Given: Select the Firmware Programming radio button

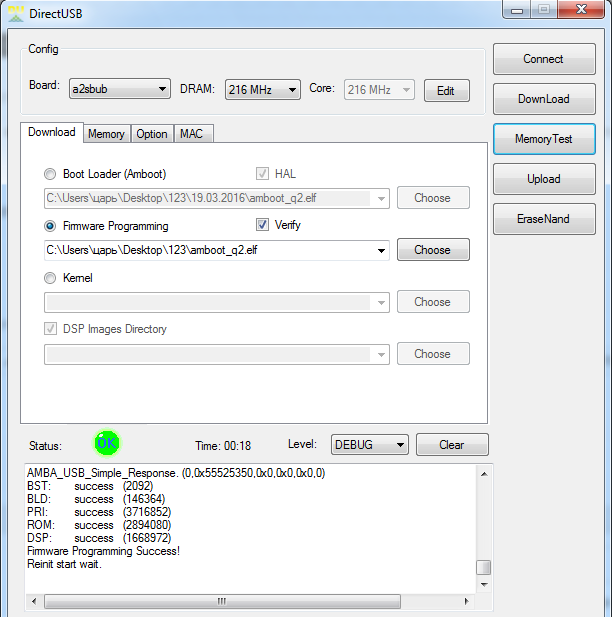Looking at the screenshot, I should [x=51, y=226].
